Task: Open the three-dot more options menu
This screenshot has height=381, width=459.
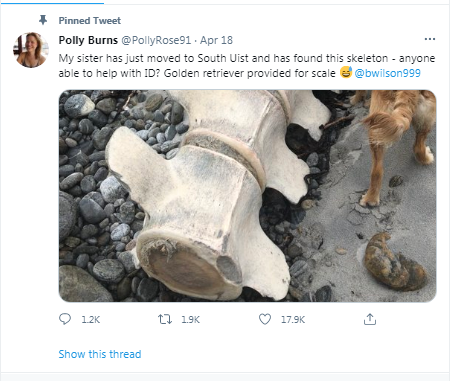Action: (x=430, y=39)
